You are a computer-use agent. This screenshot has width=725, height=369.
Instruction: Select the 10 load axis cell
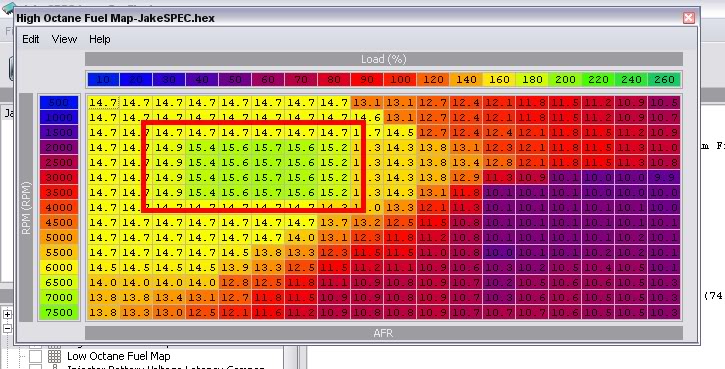[x=103, y=80]
